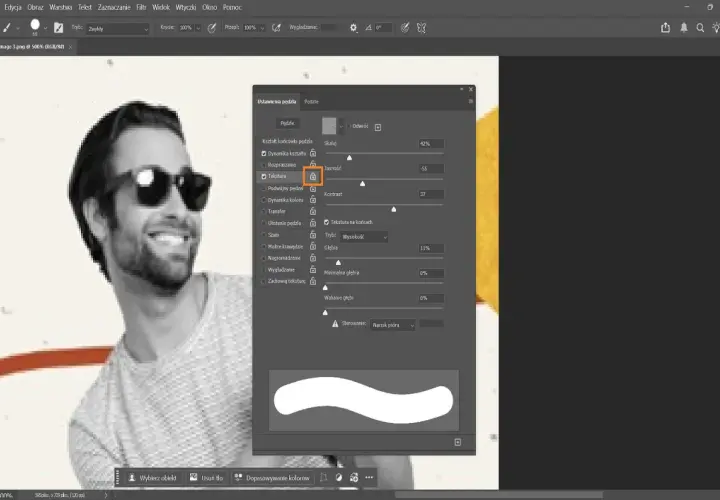
Task: Open Tryb Wysokość dropdown in texture settings
Action: click(364, 237)
